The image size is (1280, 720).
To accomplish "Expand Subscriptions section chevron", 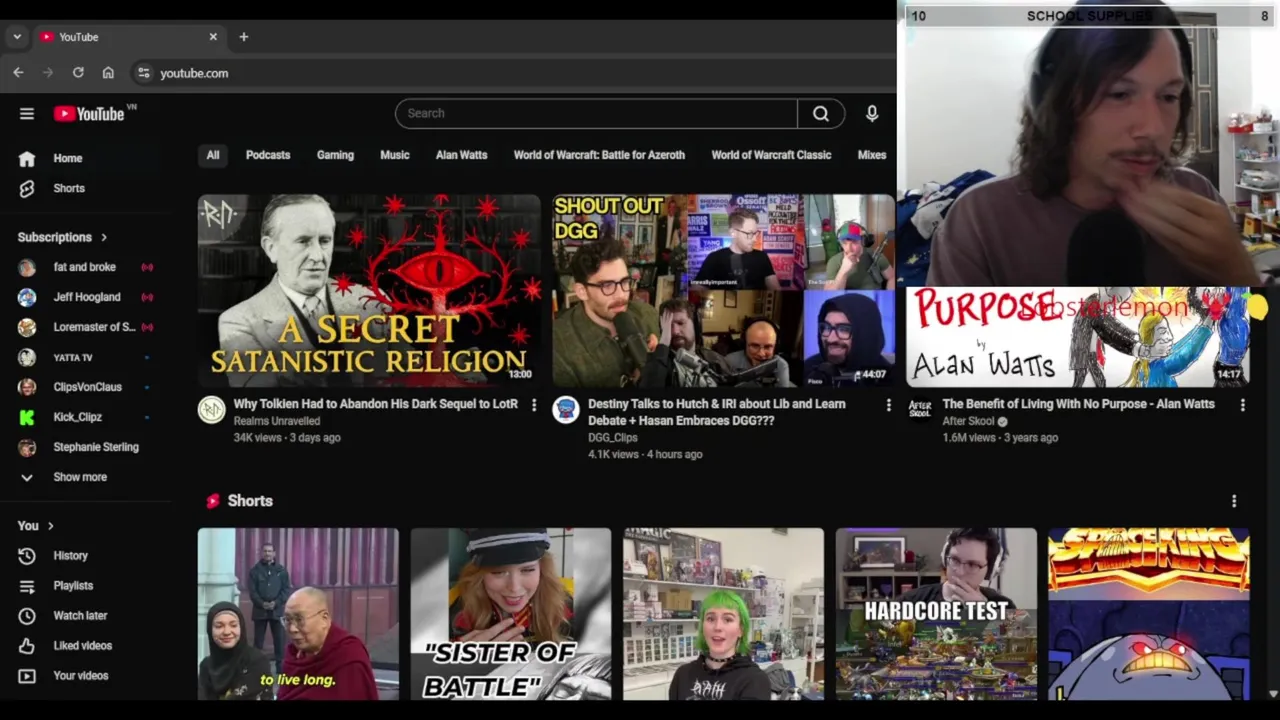I will (103, 238).
